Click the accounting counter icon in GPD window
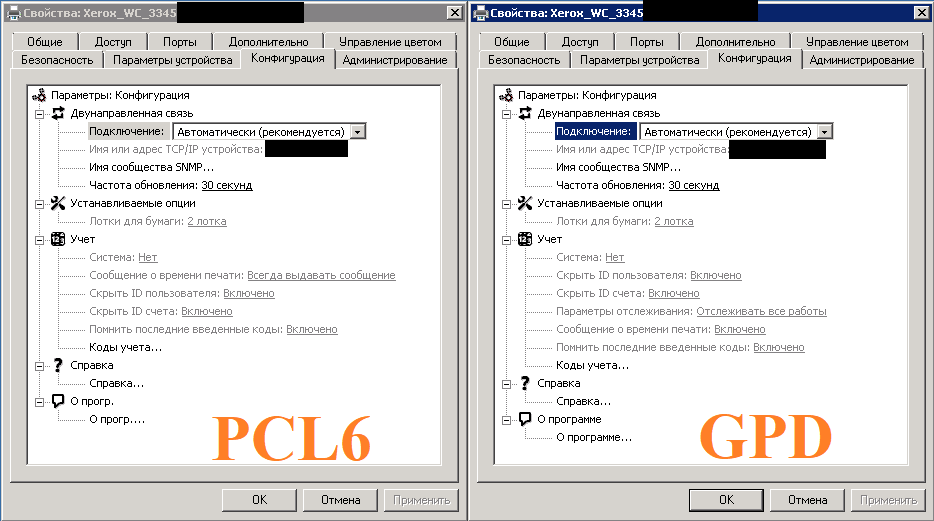Screen dimensions: 934x521 click(x=525, y=239)
